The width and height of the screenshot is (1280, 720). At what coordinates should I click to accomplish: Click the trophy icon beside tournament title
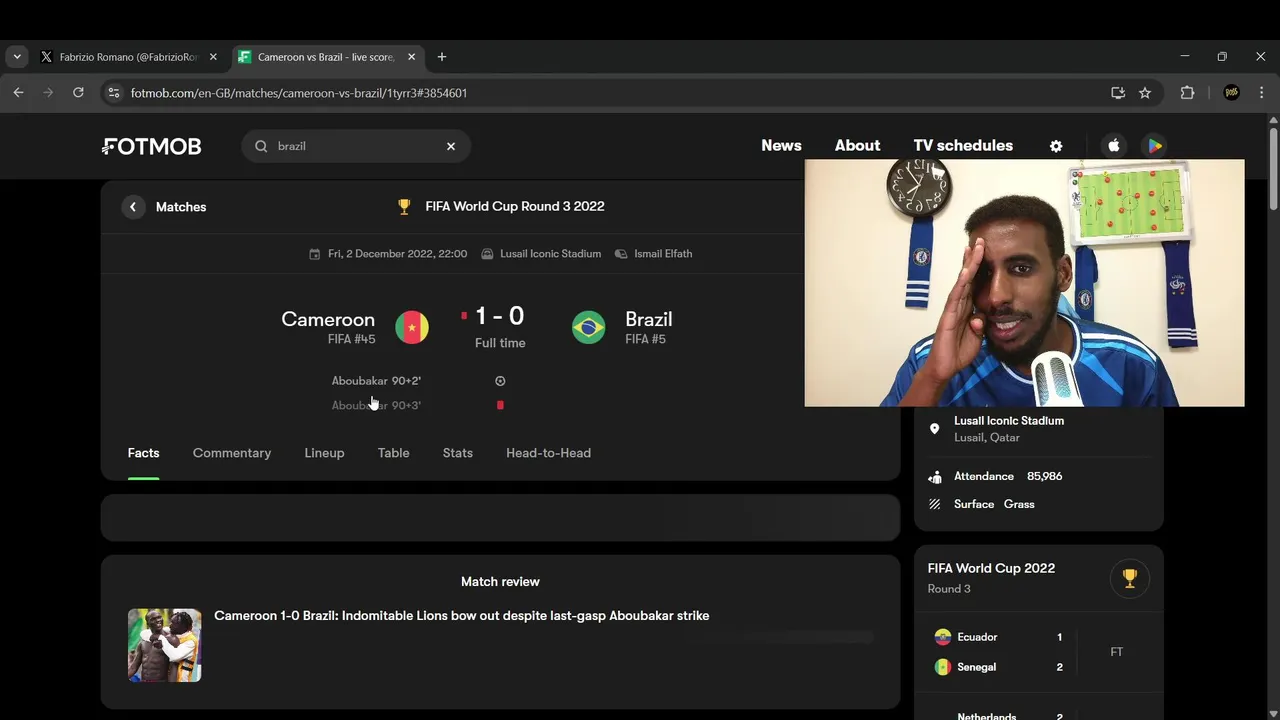[404, 206]
